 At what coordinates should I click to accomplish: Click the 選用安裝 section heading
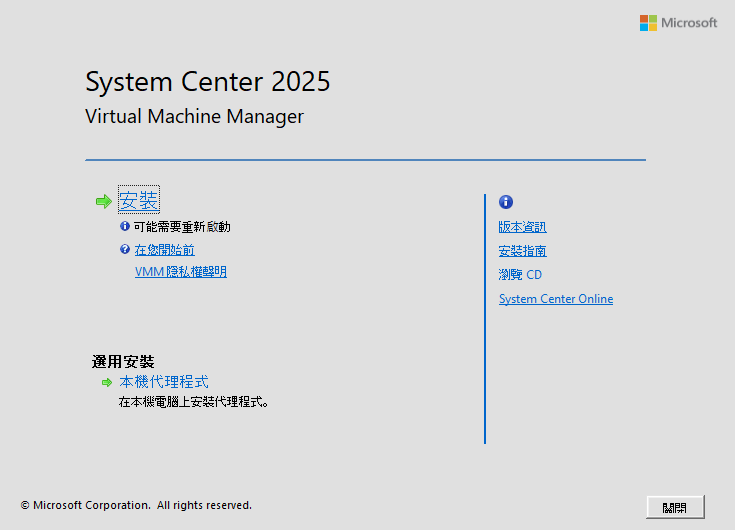point(123,361)
